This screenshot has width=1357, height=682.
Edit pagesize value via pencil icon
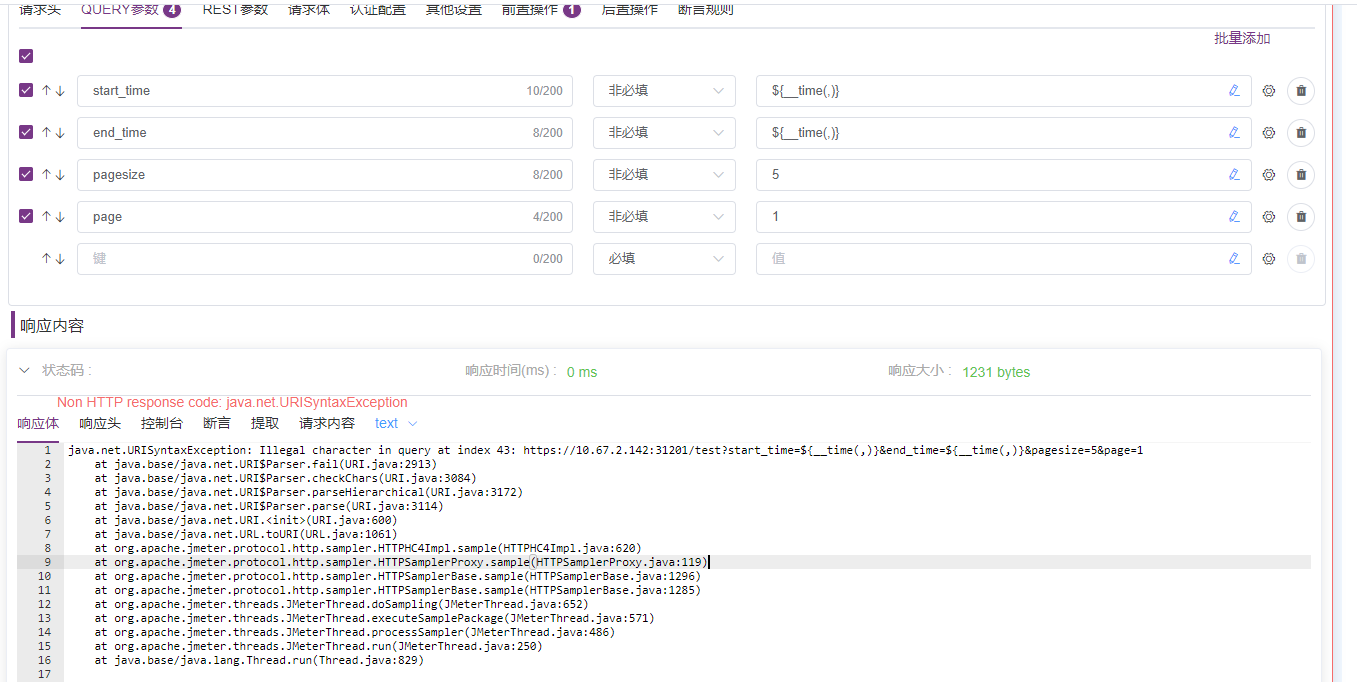tap(1233, 174)
